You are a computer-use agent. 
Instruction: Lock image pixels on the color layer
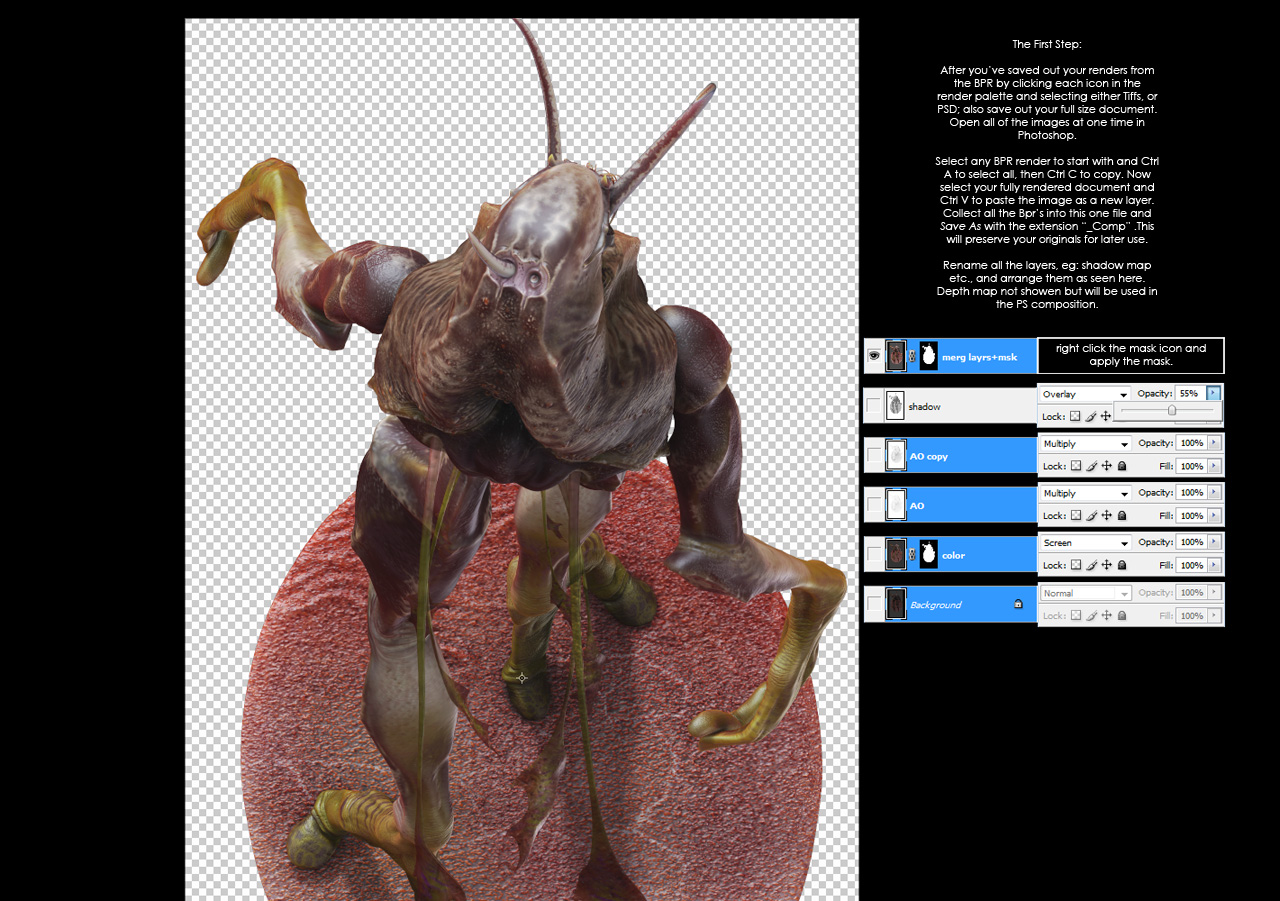coord(1091,565)
